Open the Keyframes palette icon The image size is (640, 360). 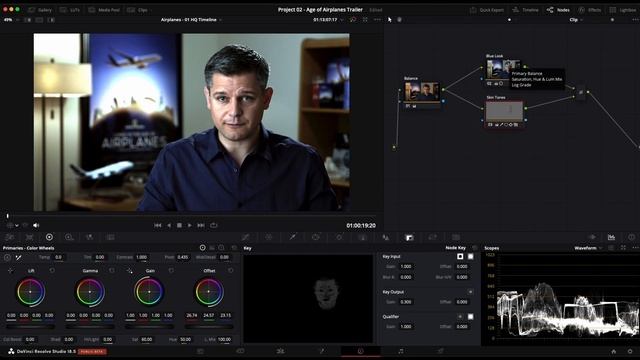pyautogui.click(x=592, y=237)
